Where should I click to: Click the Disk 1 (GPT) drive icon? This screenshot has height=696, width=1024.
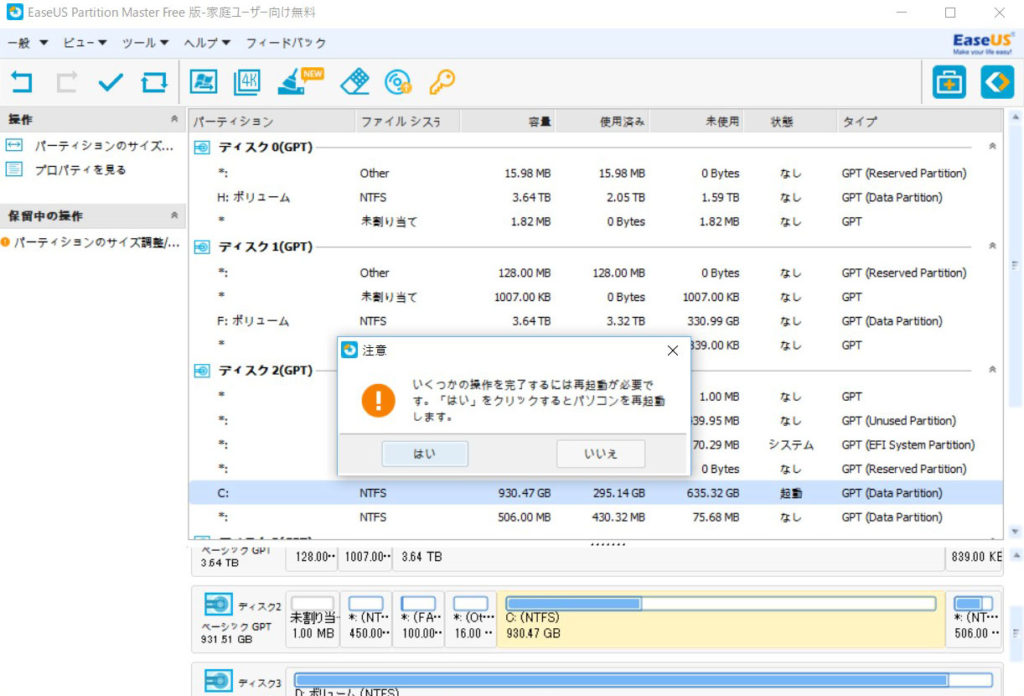pyautogui.click(x=202, y=247)
